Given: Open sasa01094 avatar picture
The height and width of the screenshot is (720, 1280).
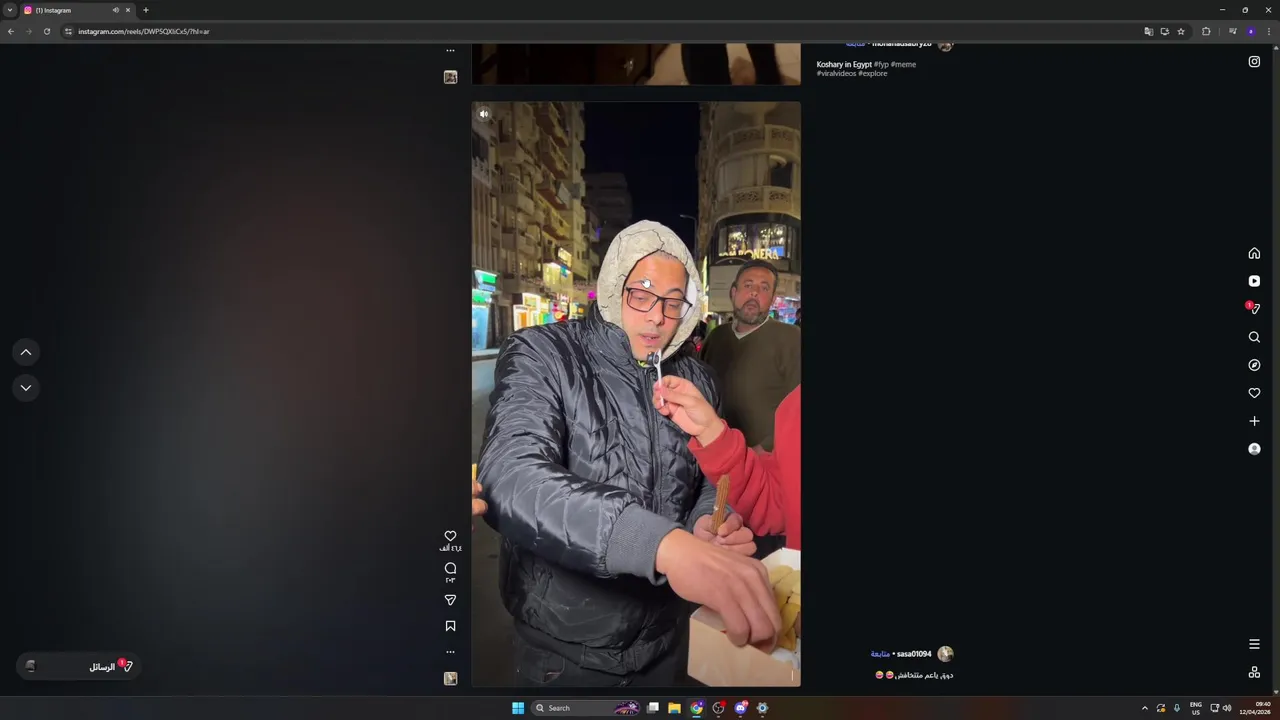Looking at the screenshot, I should (x=945, y=654).
